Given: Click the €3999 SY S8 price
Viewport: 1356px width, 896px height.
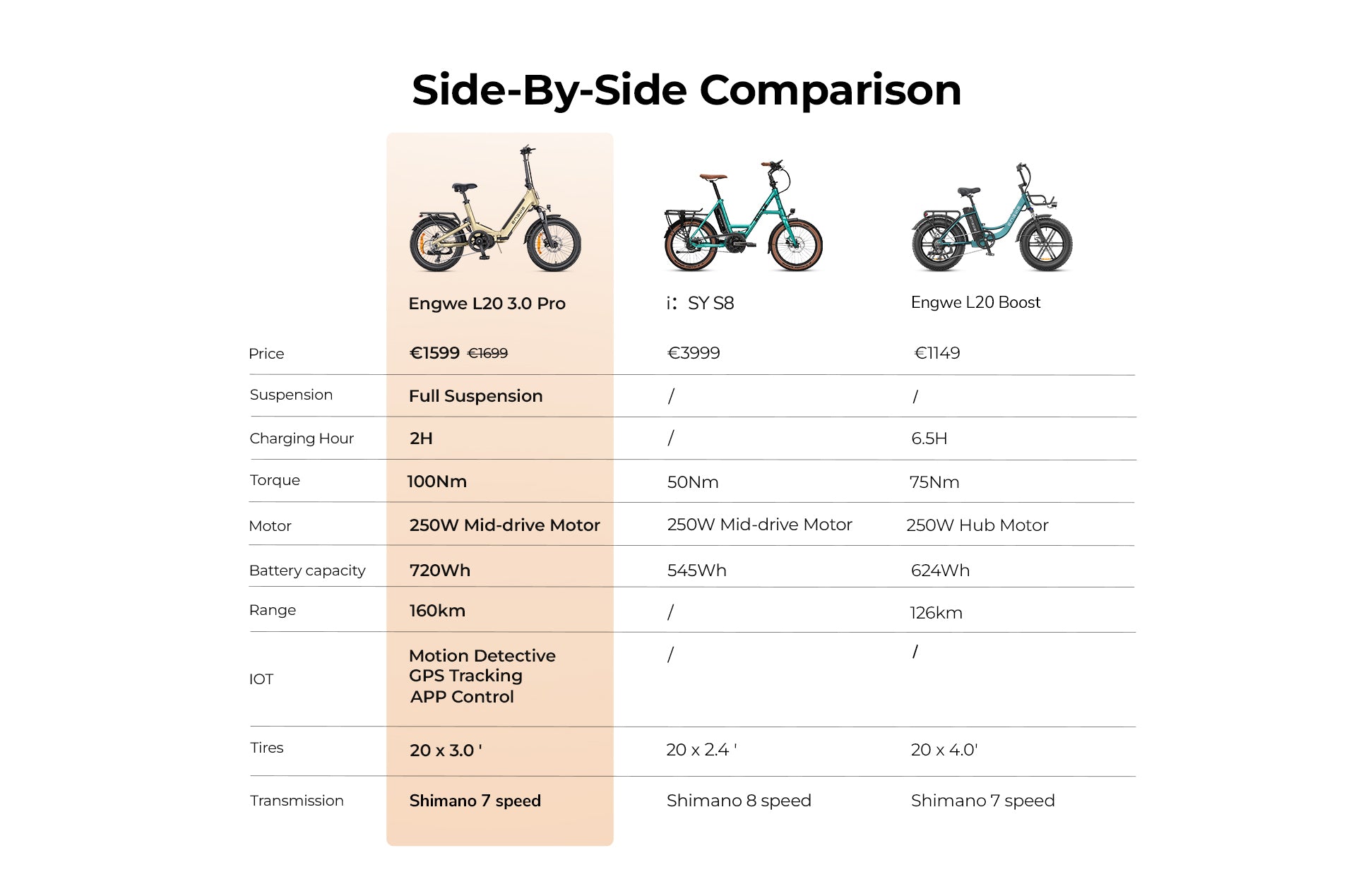Looking at the screenshot, I should click(694, 353).
